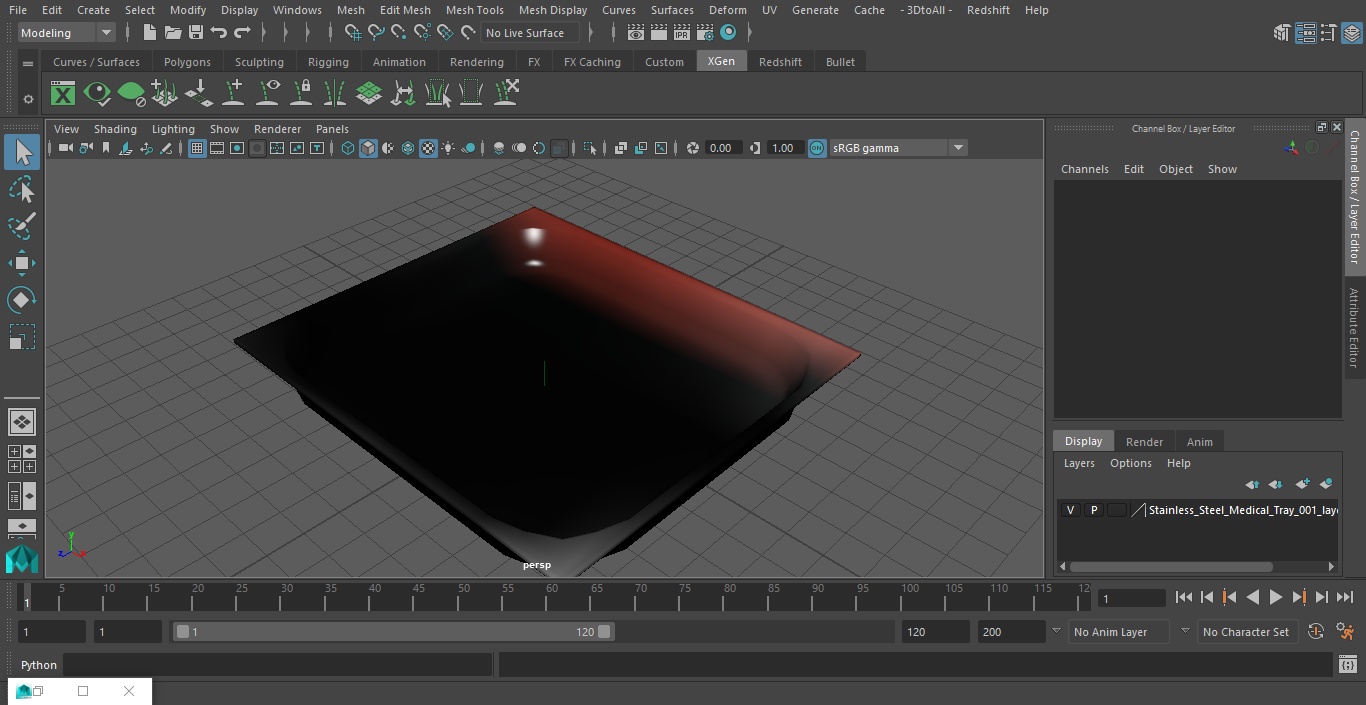This screenshot has height=705, width=1366.
Task: Save scene with the floppy disk icon
Action: 195,33
